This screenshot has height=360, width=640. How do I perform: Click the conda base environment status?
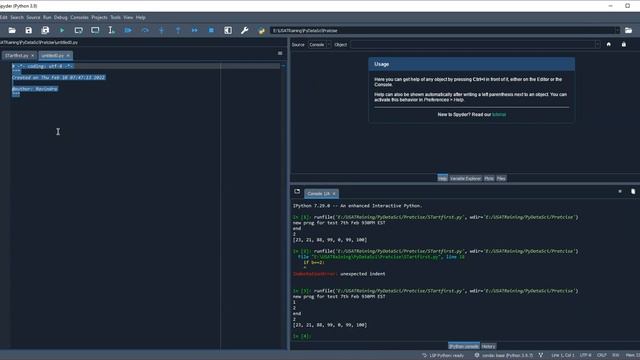(504, 356)
